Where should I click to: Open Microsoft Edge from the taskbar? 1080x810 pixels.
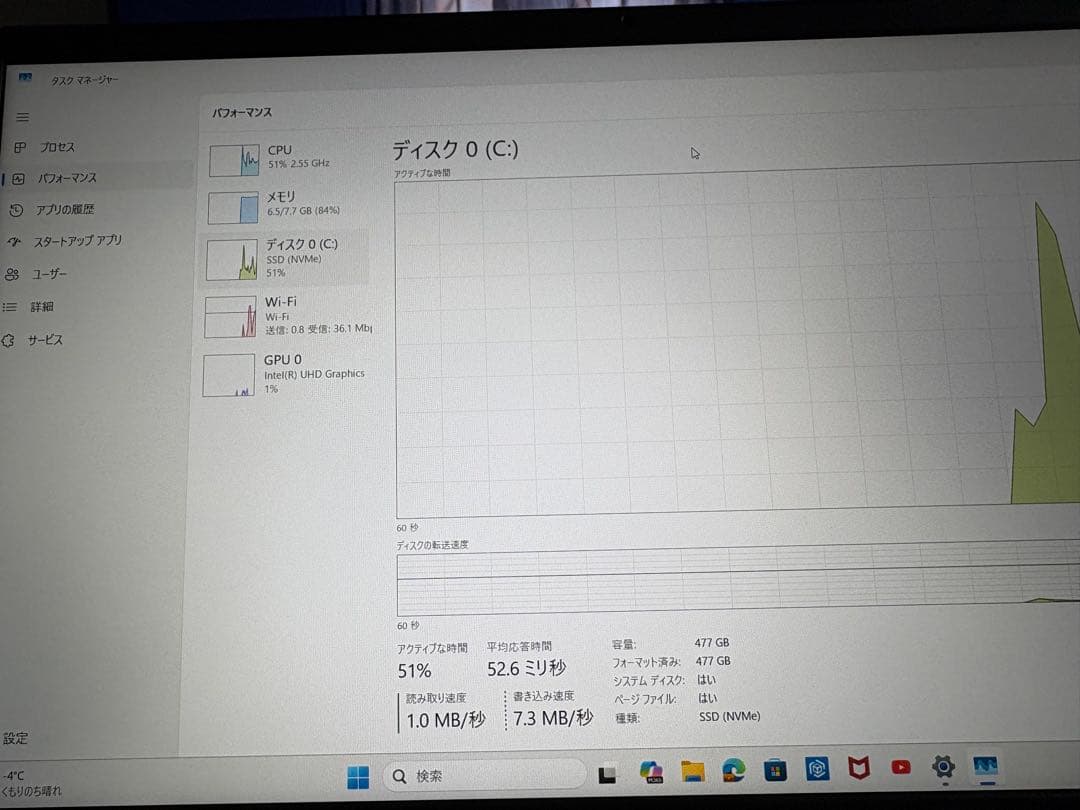click(733, 770)
